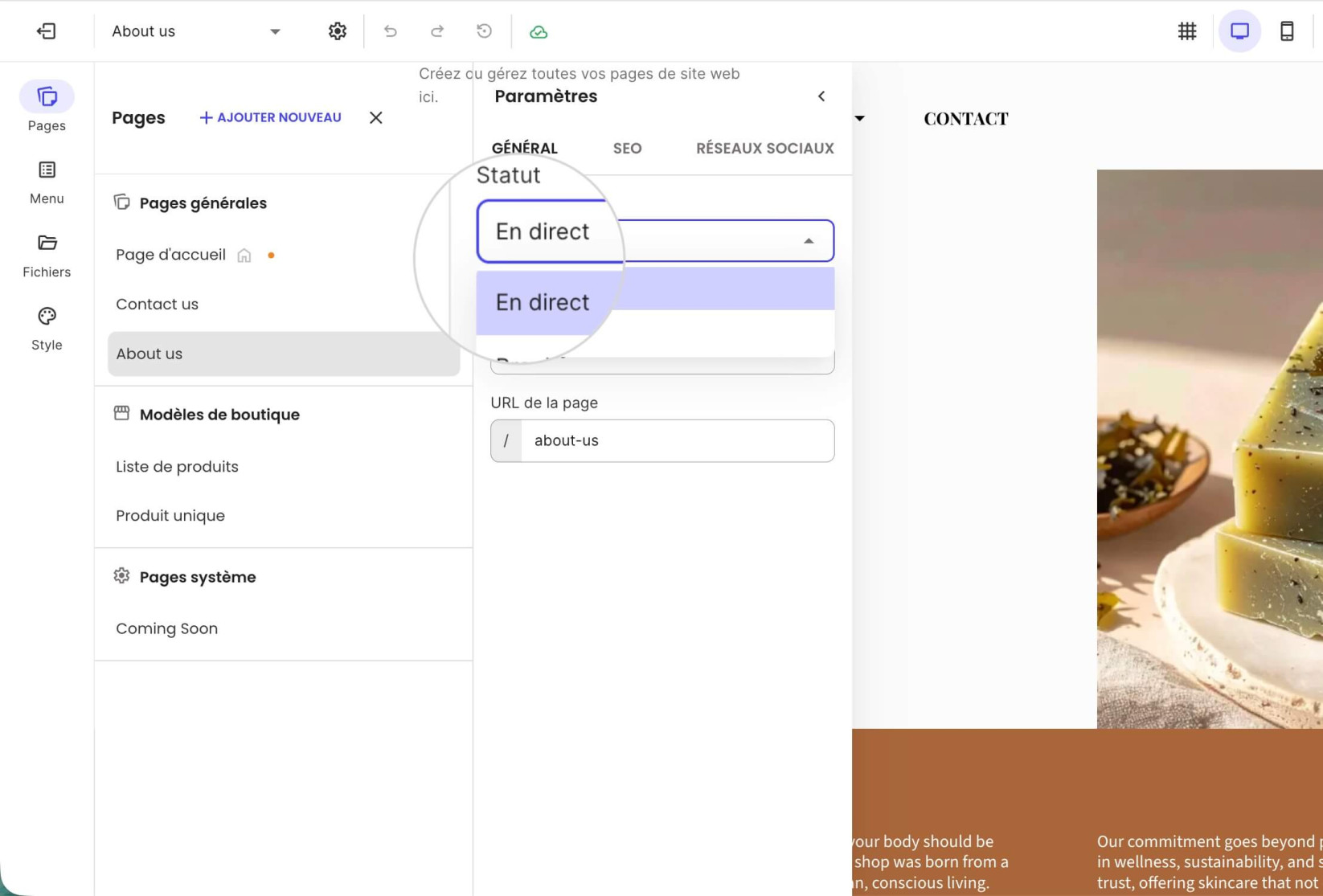
Task: Click the cloud saved status icon
Action: pyautogui.click(x=539, y=32)
